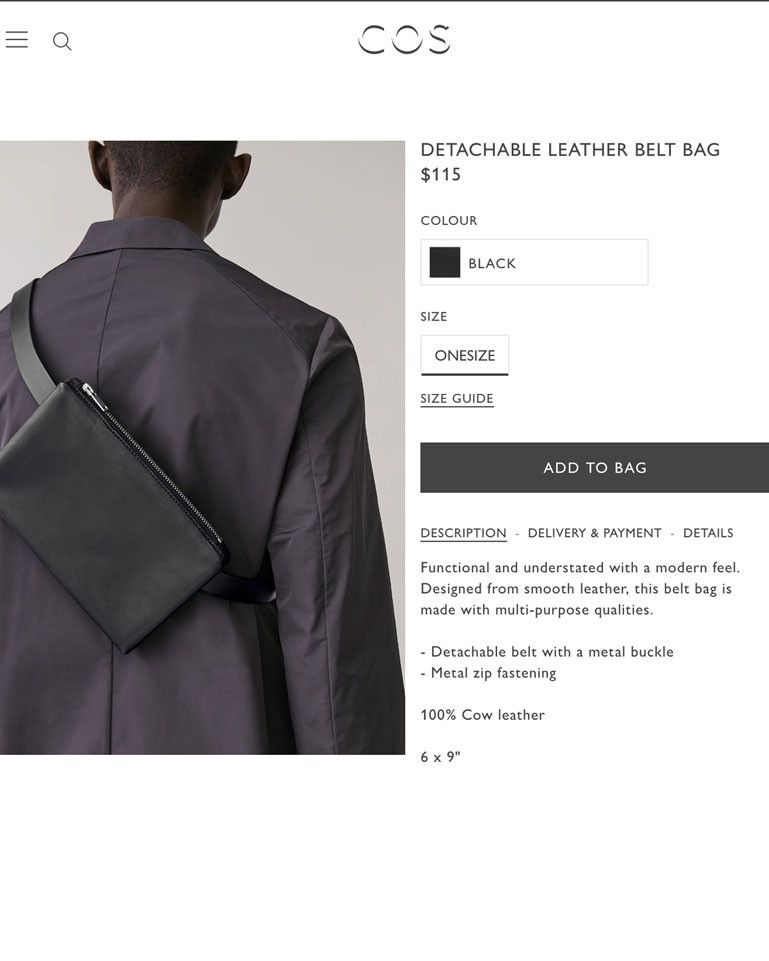Choose the ONESIZE size option

click(x=464, y=355)
